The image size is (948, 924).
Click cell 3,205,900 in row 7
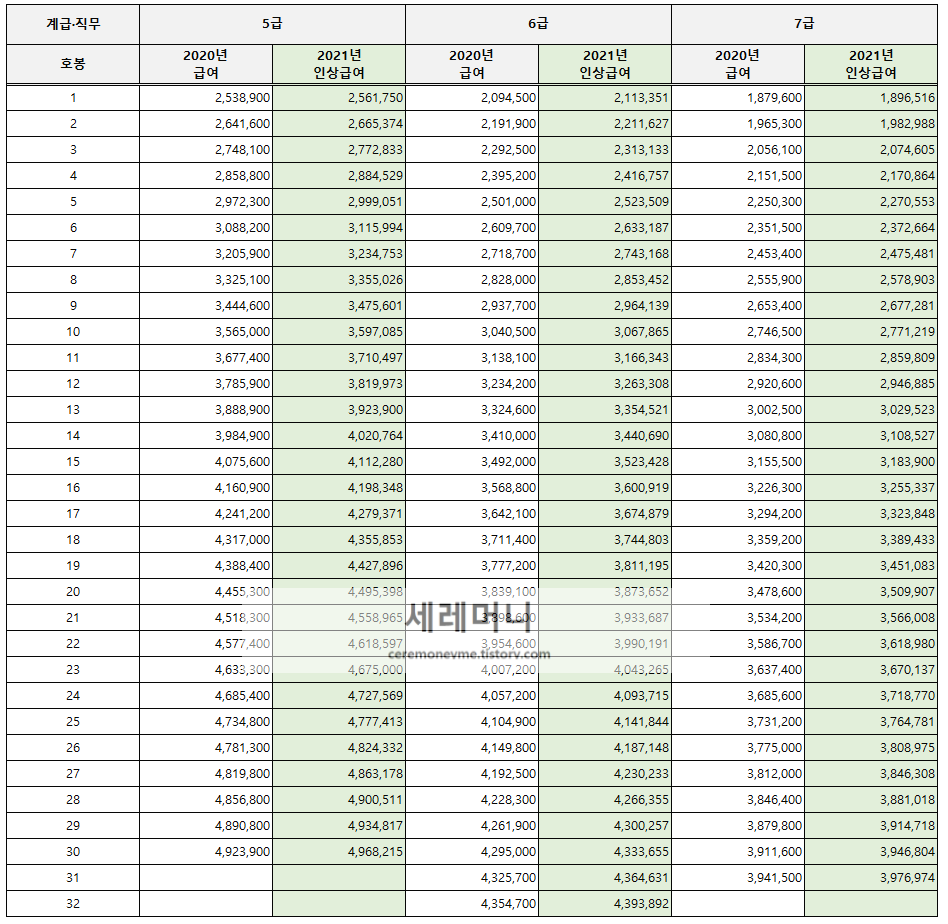[206, 254]
